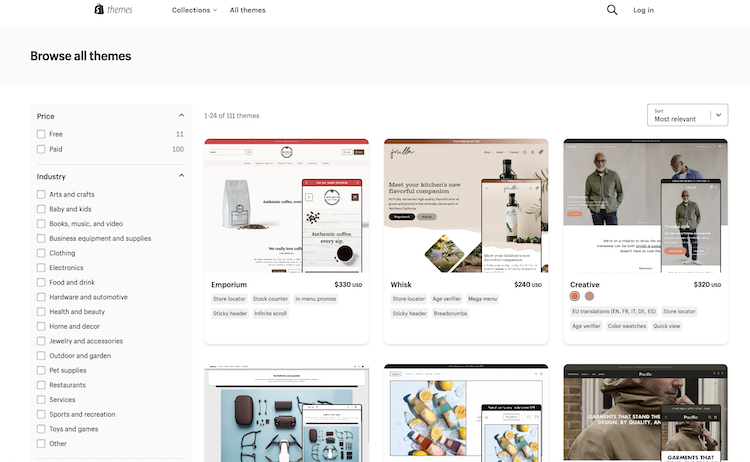750x462 pixels.
Task: Select the dusty pink Creative color swatch
Action: (x=589, y=297)
